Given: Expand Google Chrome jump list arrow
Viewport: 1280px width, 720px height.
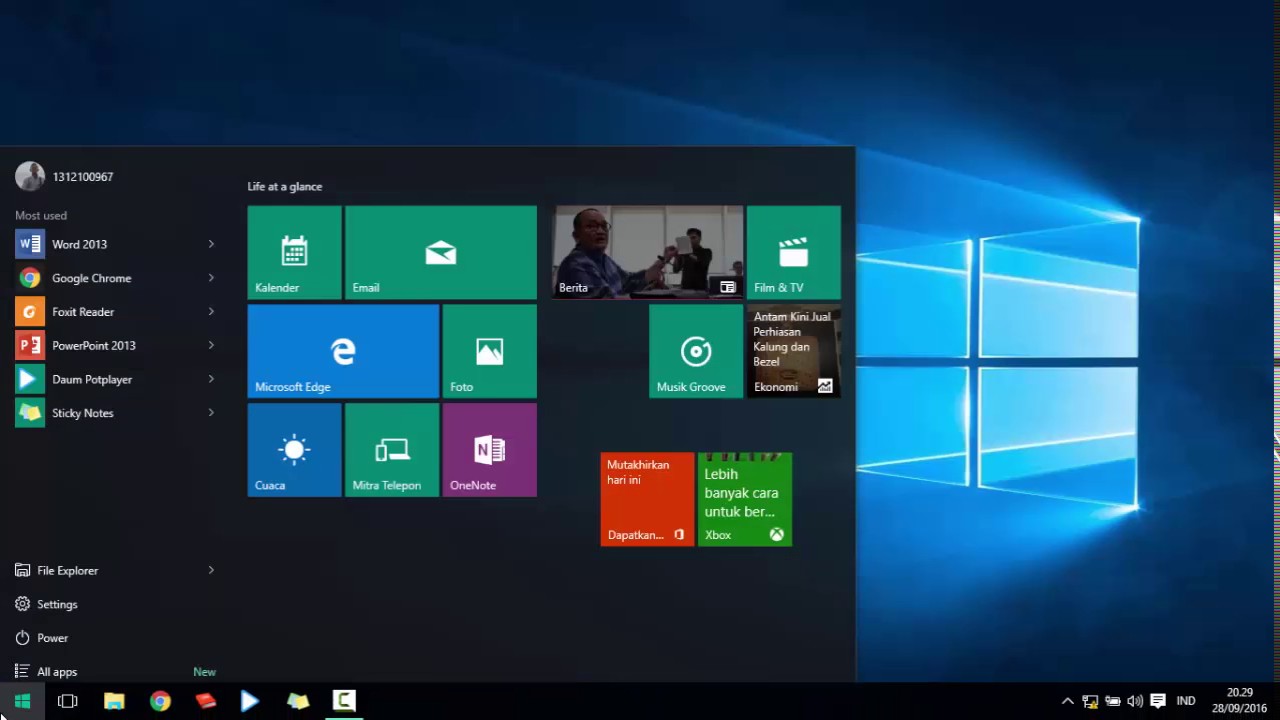Looking at the screenshot, I should 211,278.
